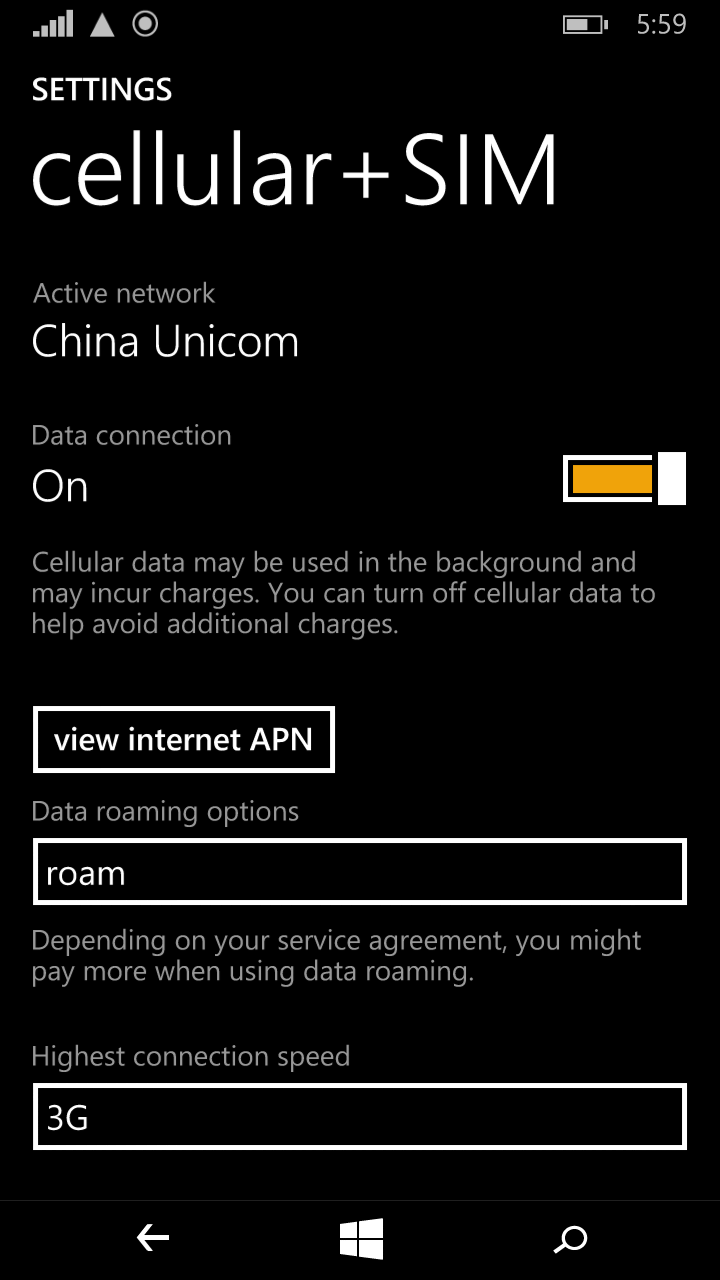Tap the signal strength bars icon

coord(53,24)
